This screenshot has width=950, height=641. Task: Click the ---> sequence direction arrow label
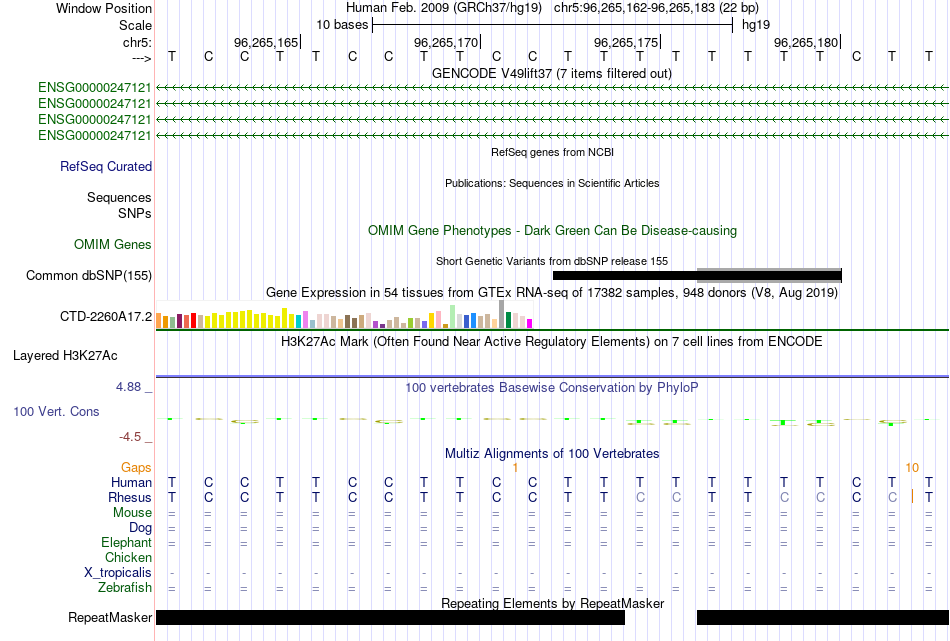click(x=142, y=58)
